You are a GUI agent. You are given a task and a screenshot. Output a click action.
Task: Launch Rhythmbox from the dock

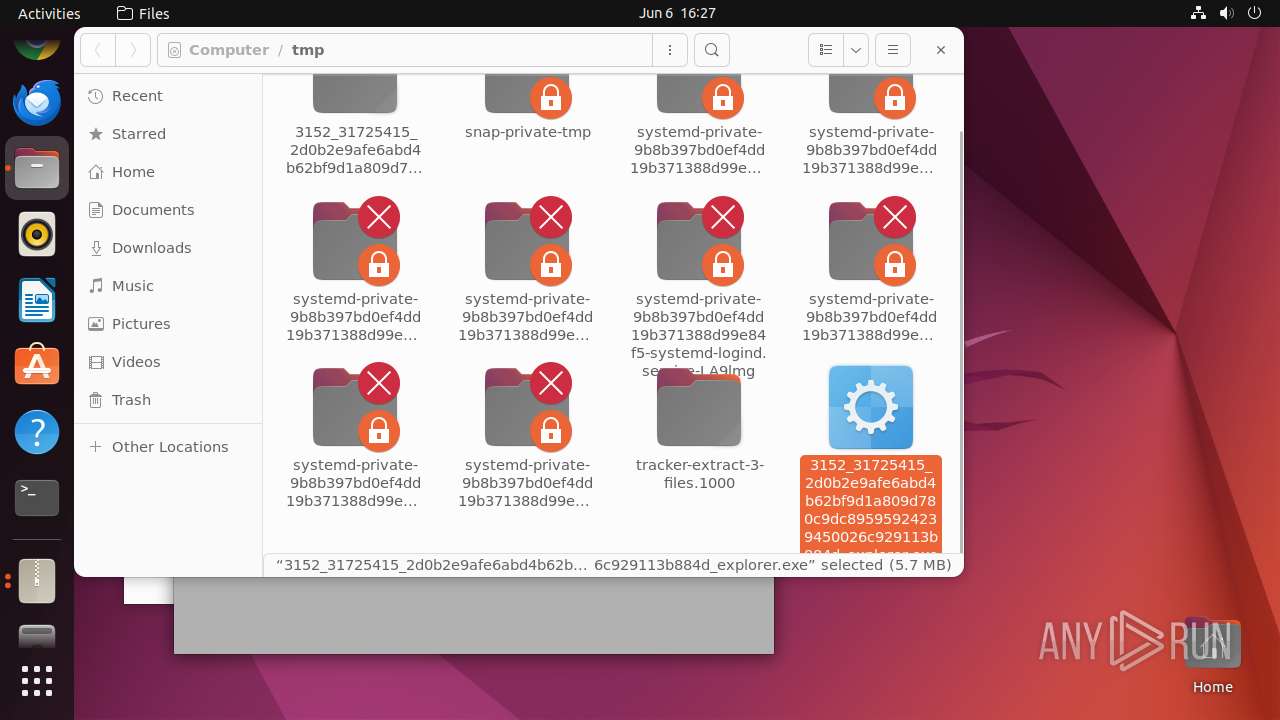(37, 234)
